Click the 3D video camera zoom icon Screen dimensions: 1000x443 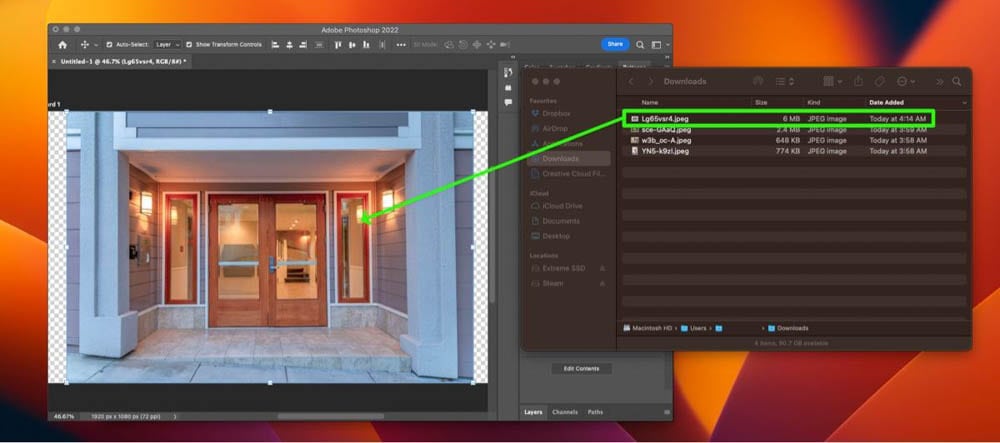(505, 45)
